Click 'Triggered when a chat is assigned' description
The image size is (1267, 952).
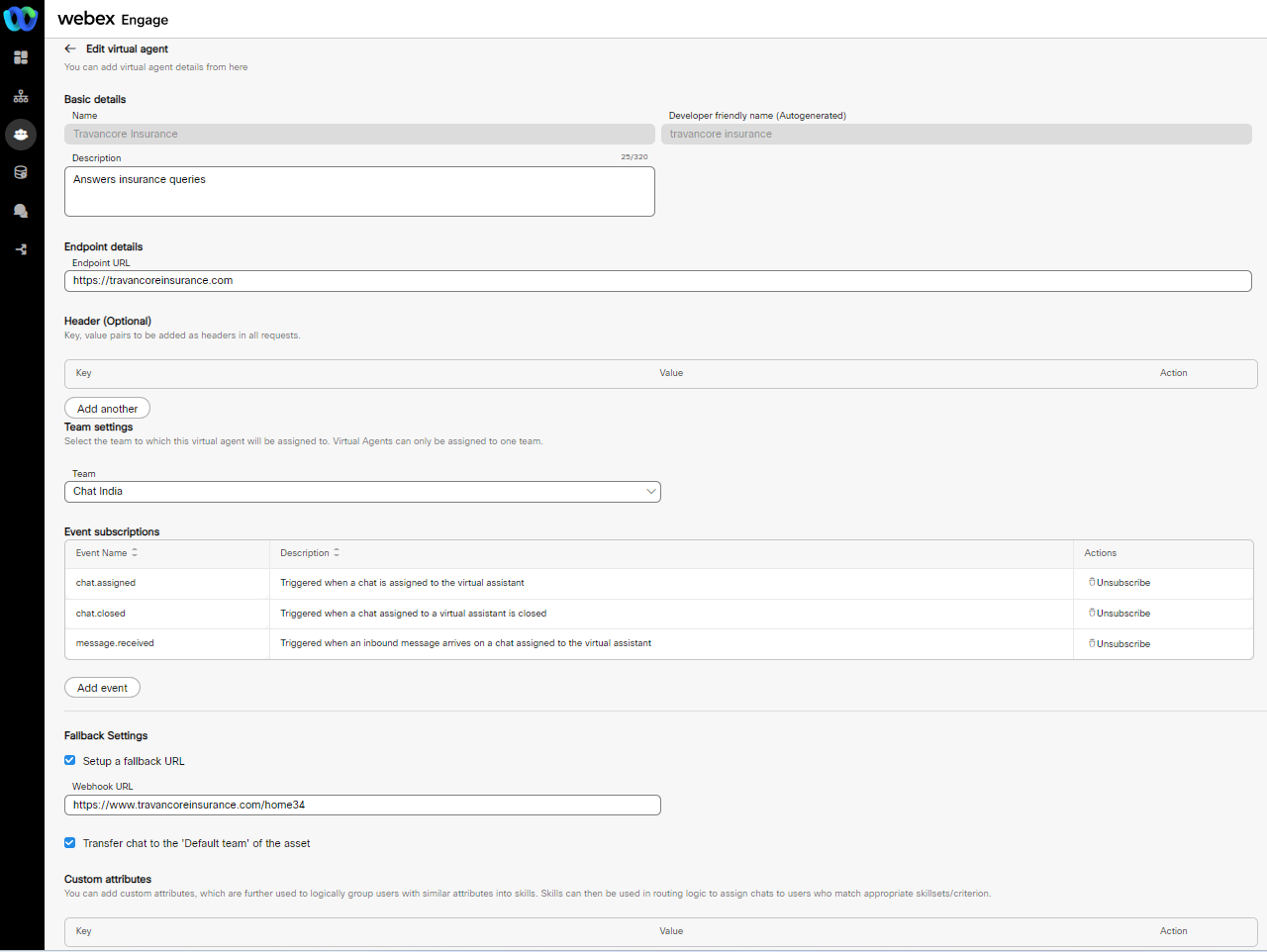tap(402, 583)
